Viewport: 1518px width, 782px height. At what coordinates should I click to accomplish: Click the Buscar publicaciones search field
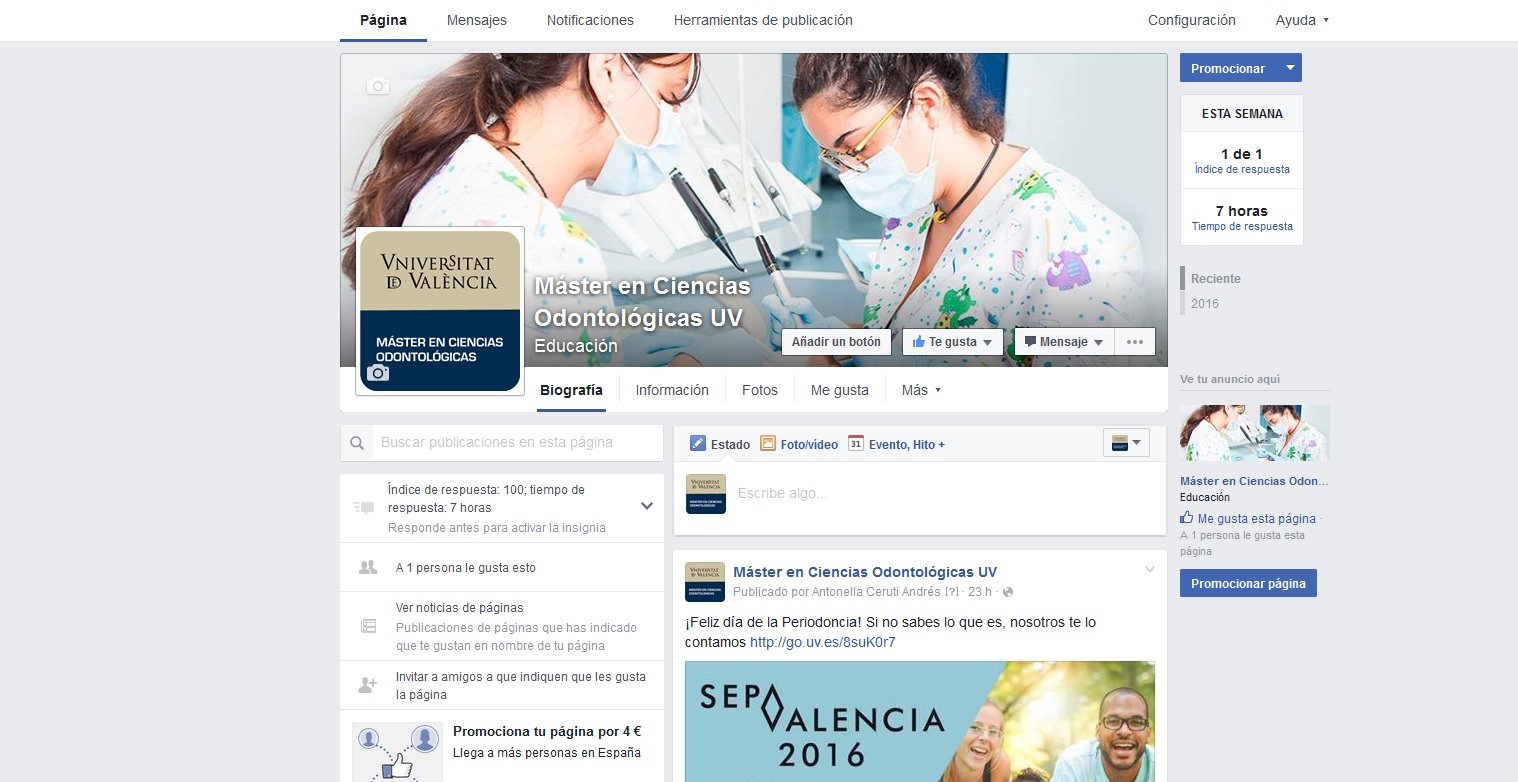point(517,442)
